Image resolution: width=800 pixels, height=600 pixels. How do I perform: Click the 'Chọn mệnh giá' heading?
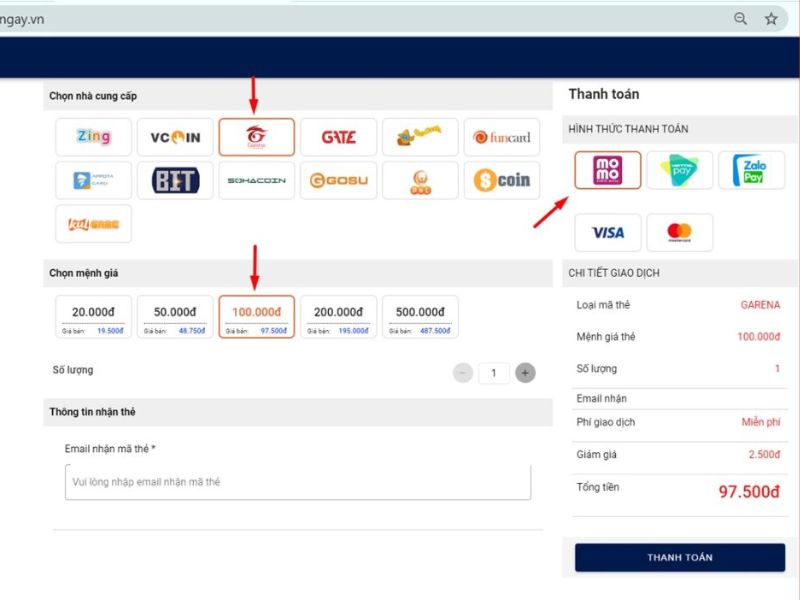(x=84, y=273)
